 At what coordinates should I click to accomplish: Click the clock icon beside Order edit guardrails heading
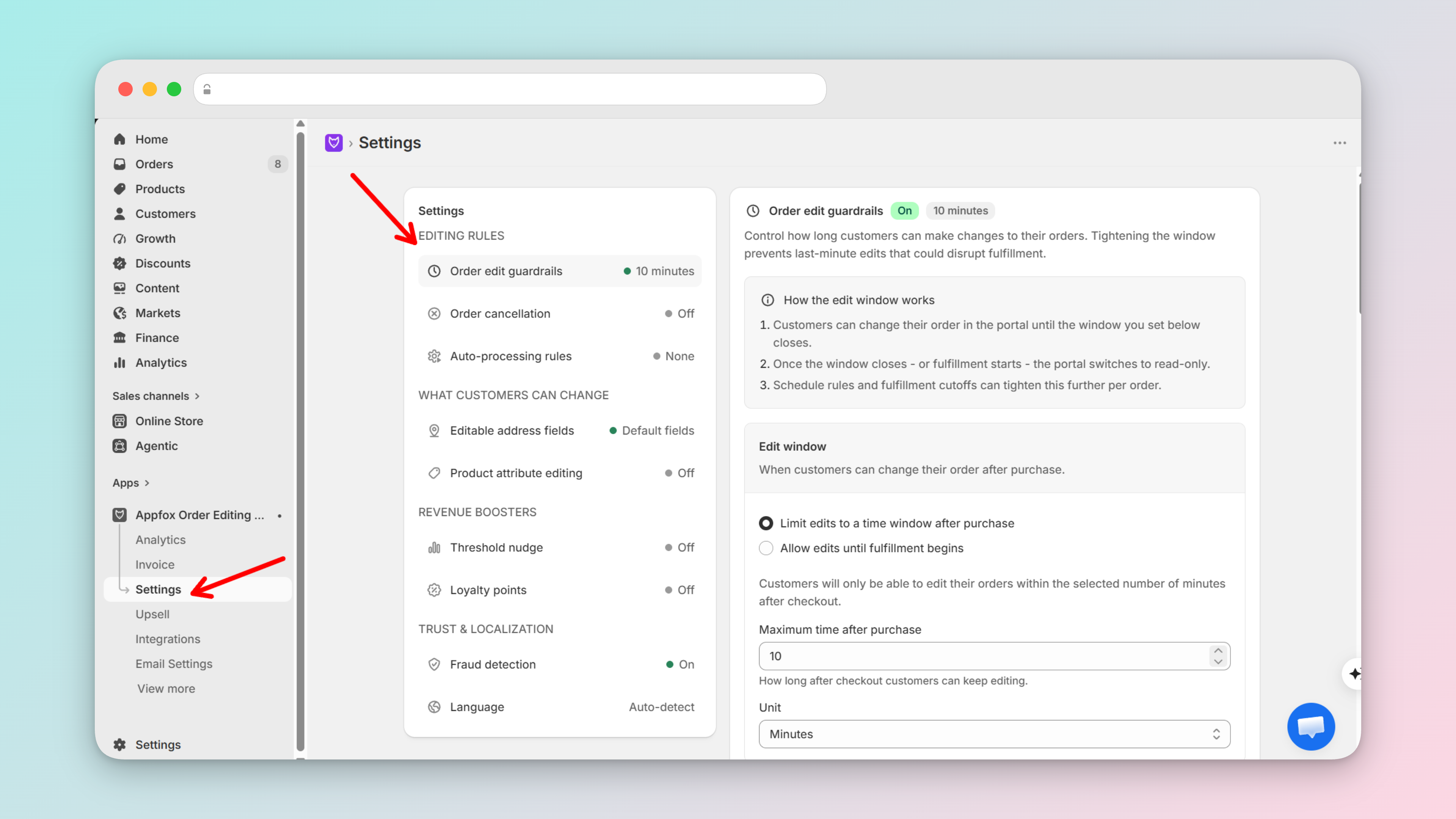(753, 211)
